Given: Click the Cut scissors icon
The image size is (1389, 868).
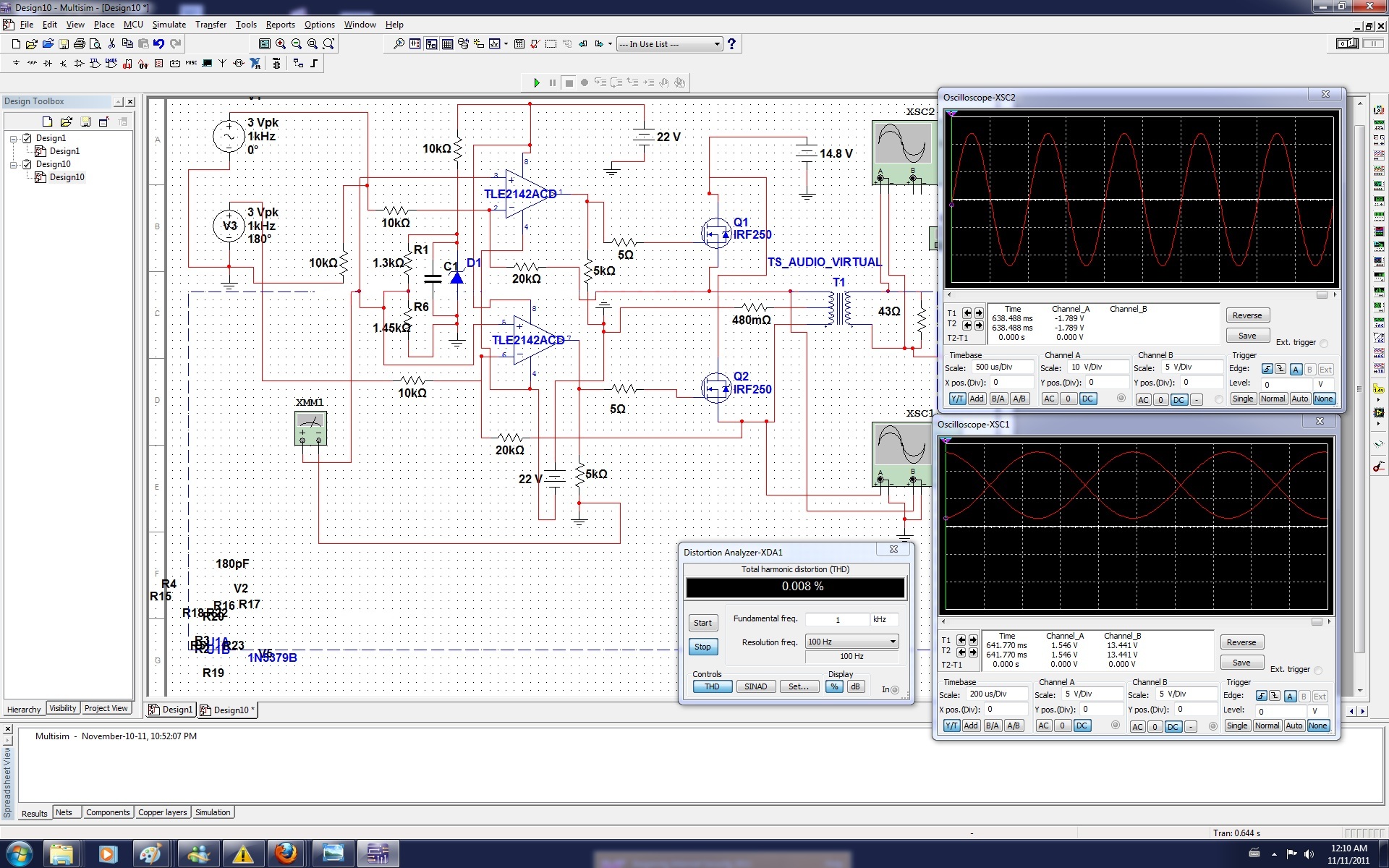Looking at the screenshot, I should click(x=111, y=44).
